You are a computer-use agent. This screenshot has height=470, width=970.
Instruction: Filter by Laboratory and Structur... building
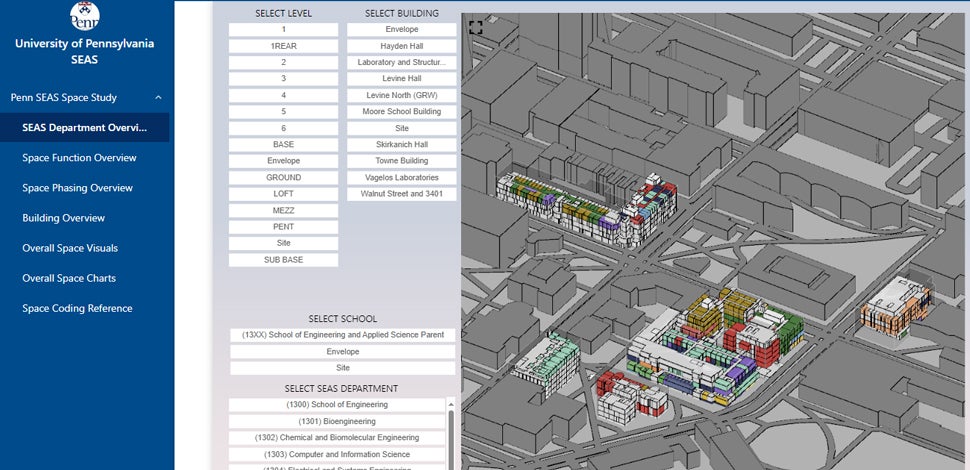click(x=401, y=62)
